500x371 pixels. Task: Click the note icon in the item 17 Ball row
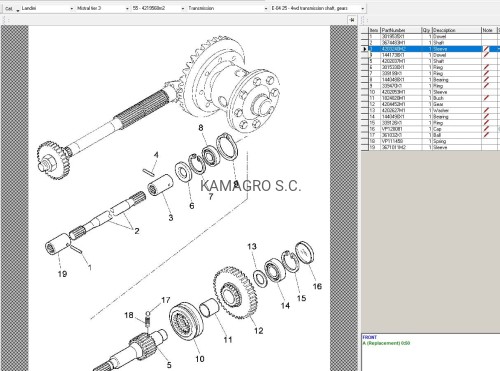click(486, 135)
